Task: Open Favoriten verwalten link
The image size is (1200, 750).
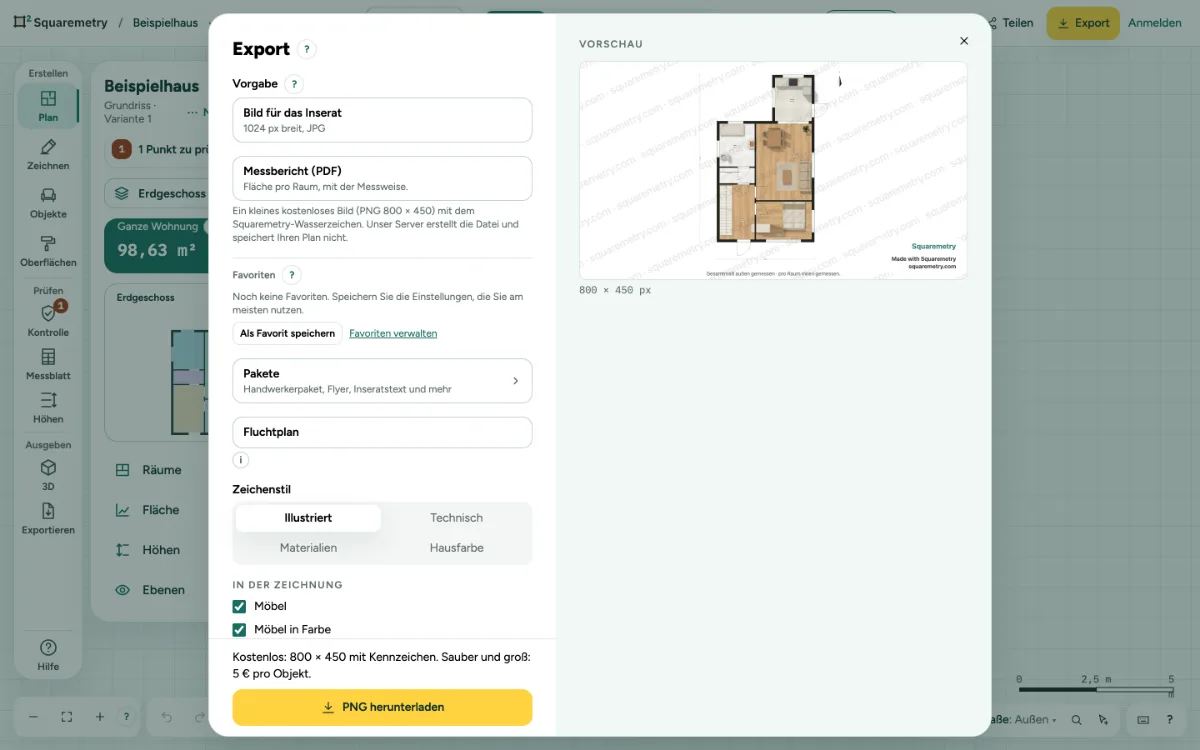Action: pyautogui.click(x=393, y=333)
